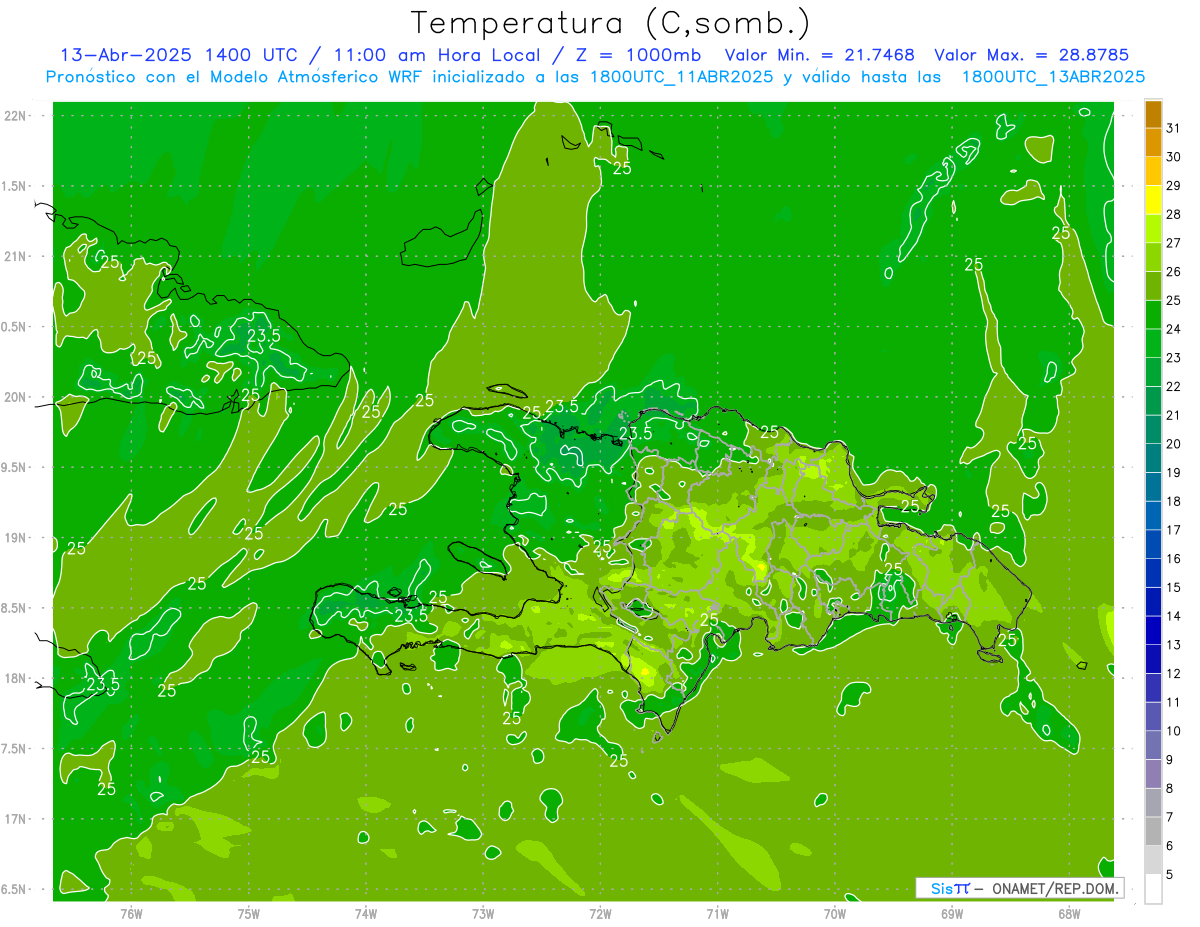Click the '1800UTC_13ABR2025' valid-until time
Screen dimensions: 1200x927
tap(1053, 77)
